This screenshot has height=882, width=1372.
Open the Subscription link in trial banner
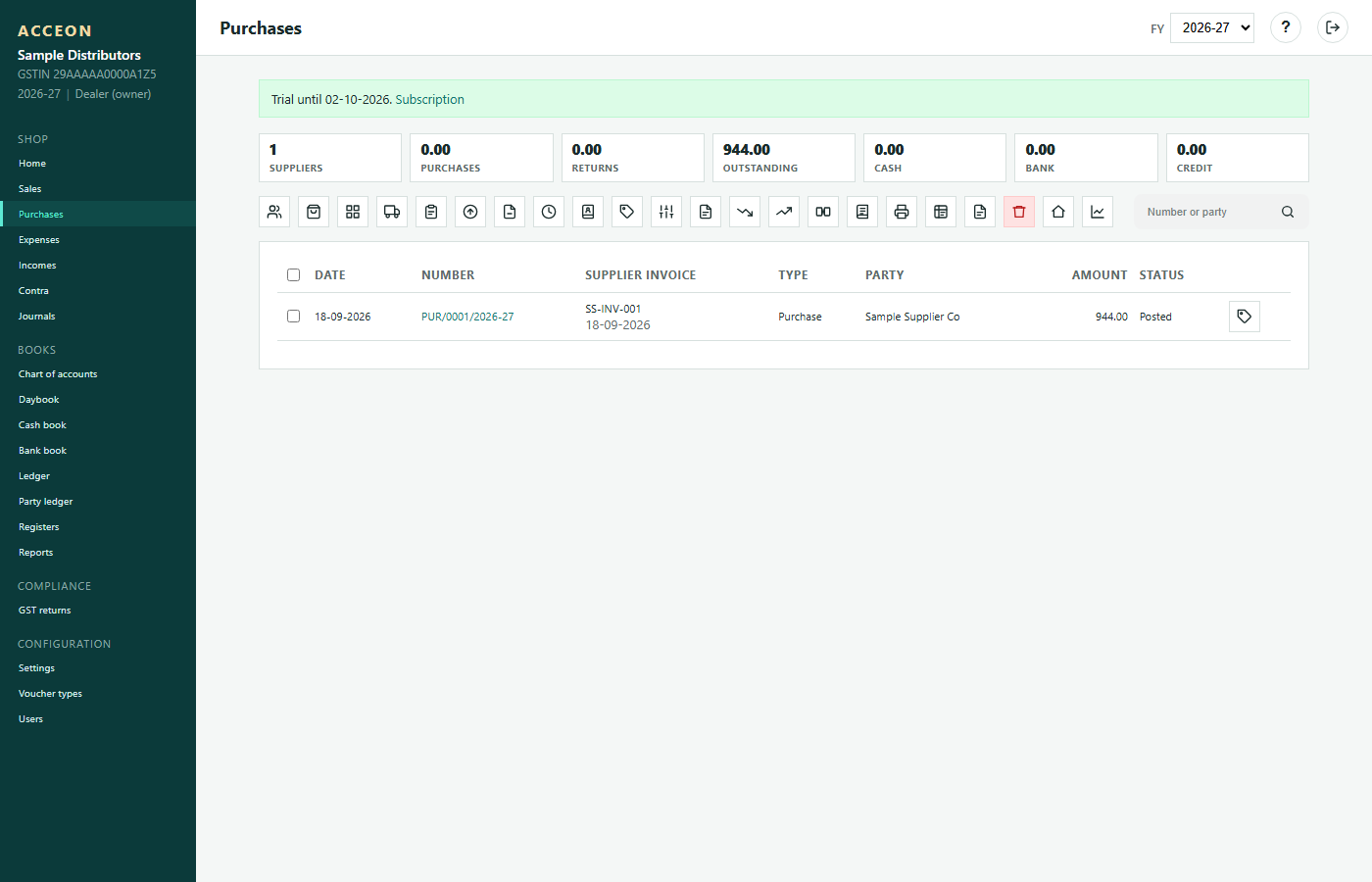pos(430,100)
